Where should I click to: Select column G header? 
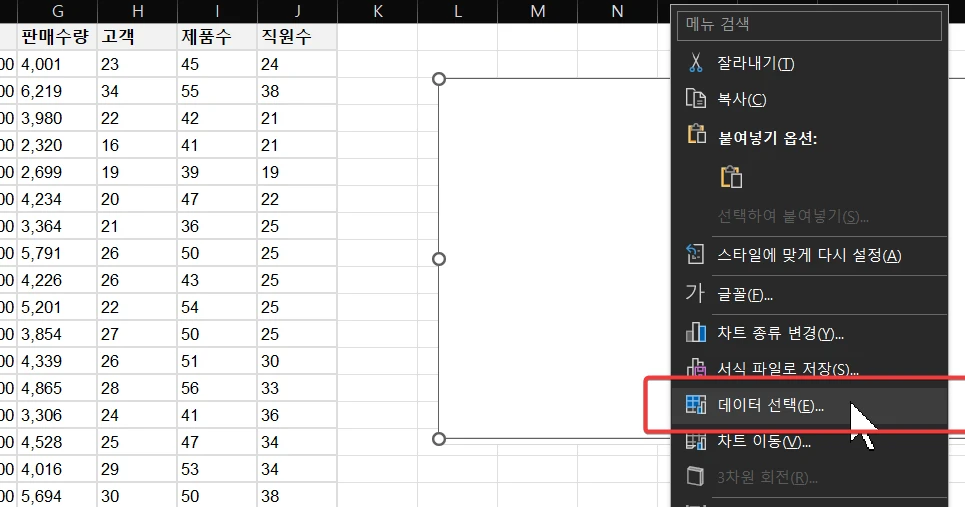57,11
